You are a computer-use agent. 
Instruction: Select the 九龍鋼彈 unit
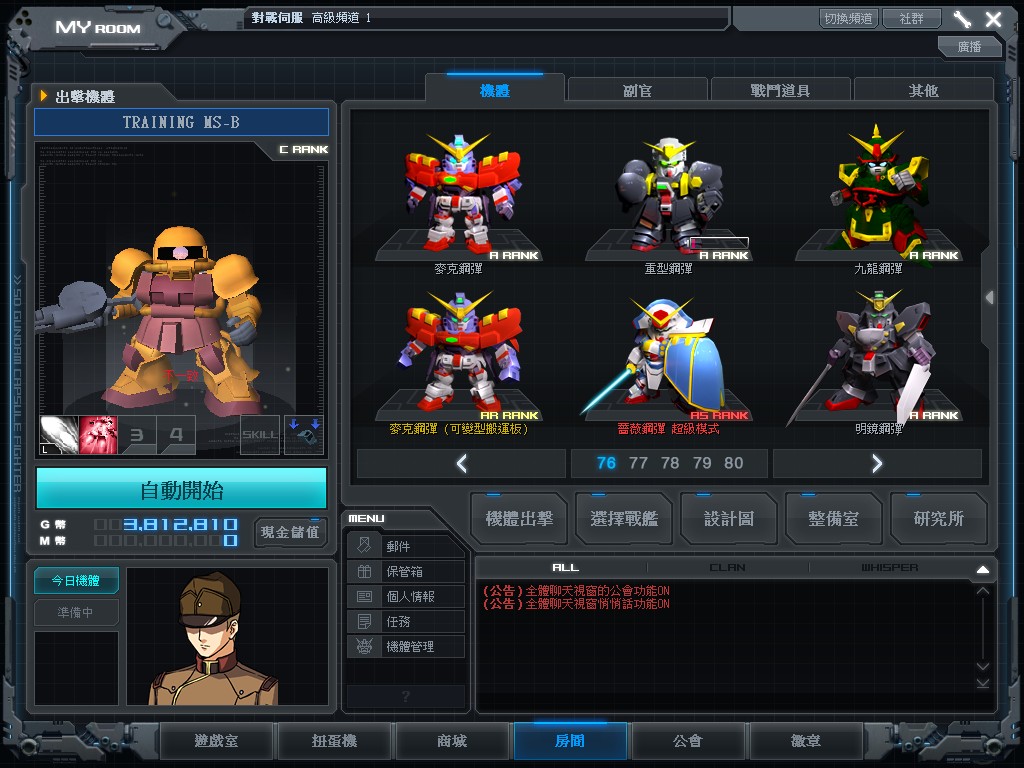878,199
